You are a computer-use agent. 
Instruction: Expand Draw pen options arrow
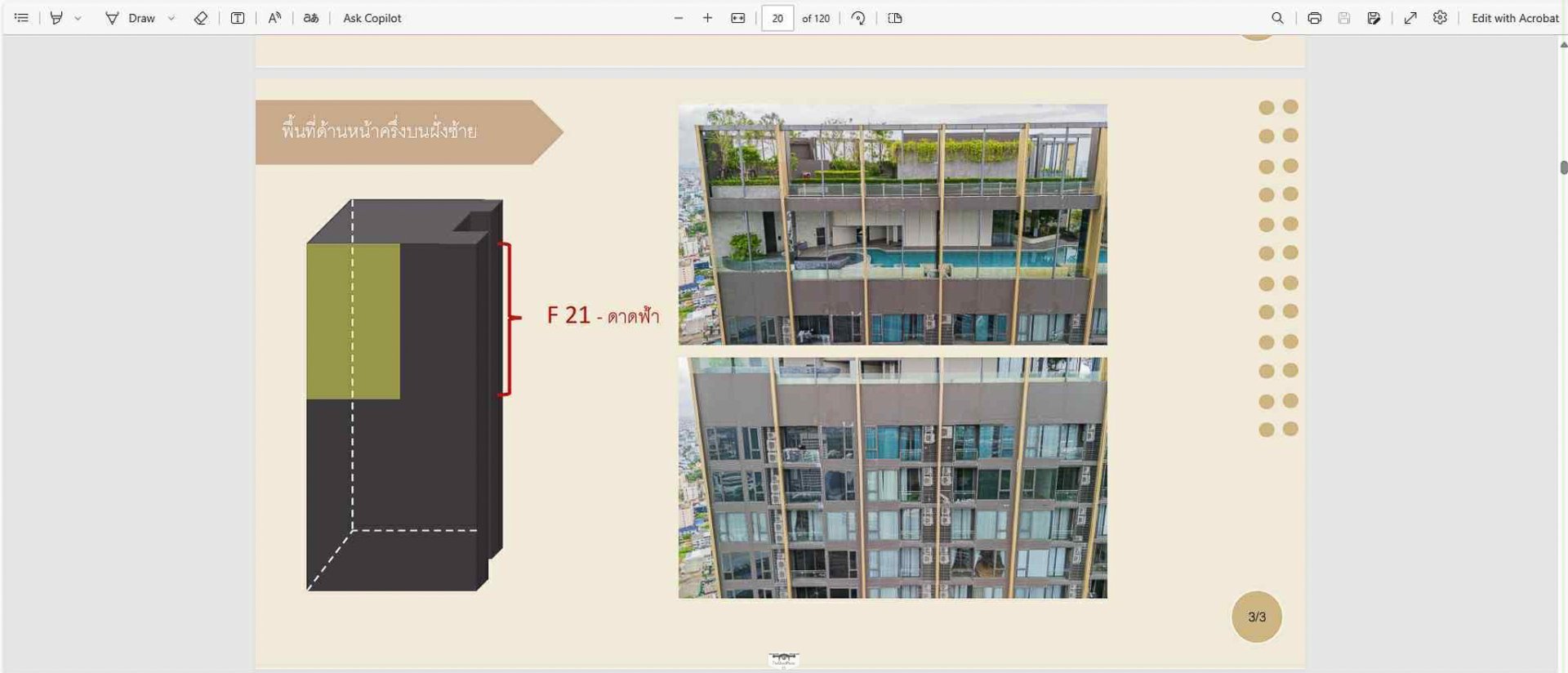[x=171, y=18]
